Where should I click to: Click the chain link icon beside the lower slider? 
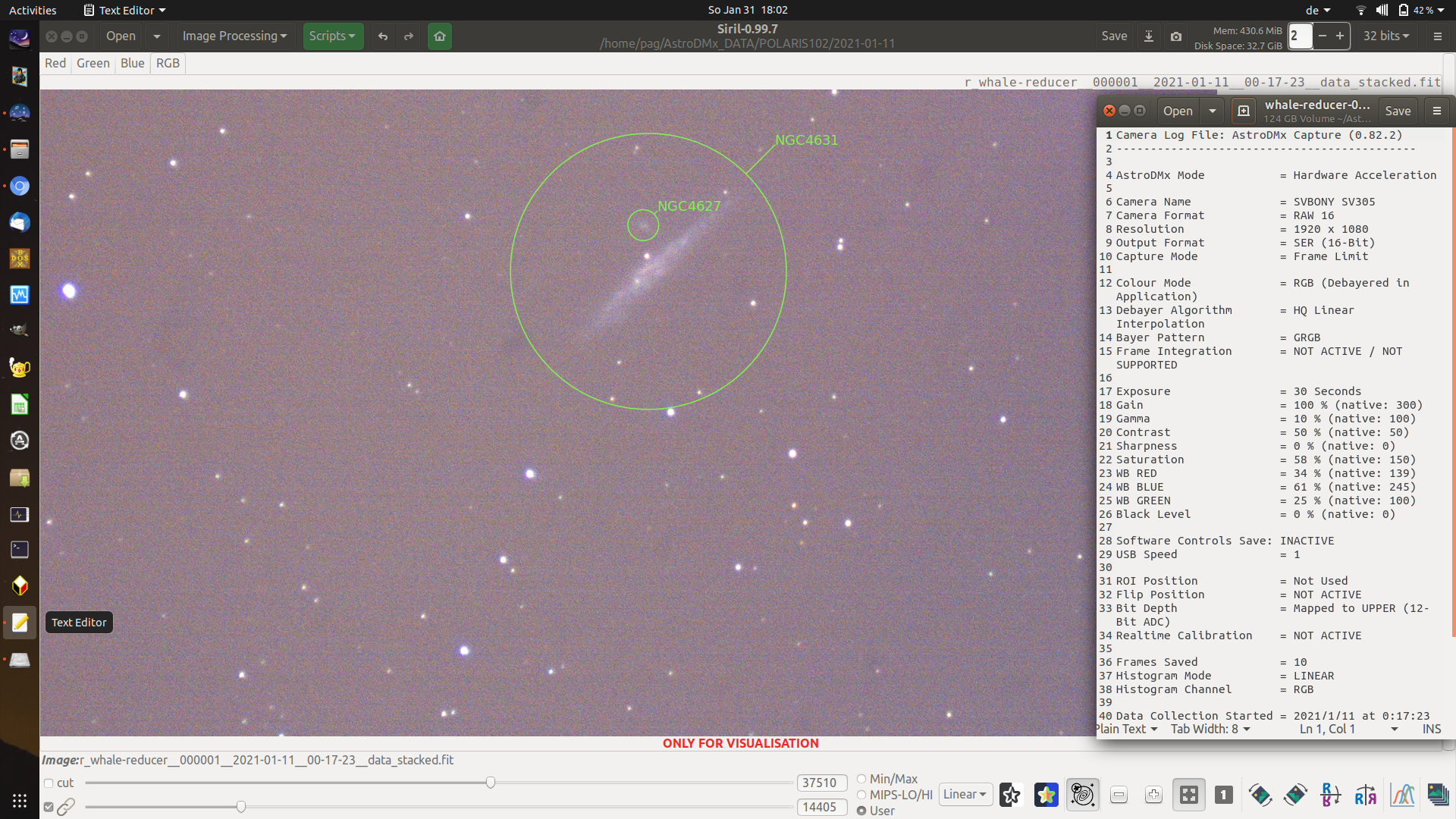pos(66,807)
